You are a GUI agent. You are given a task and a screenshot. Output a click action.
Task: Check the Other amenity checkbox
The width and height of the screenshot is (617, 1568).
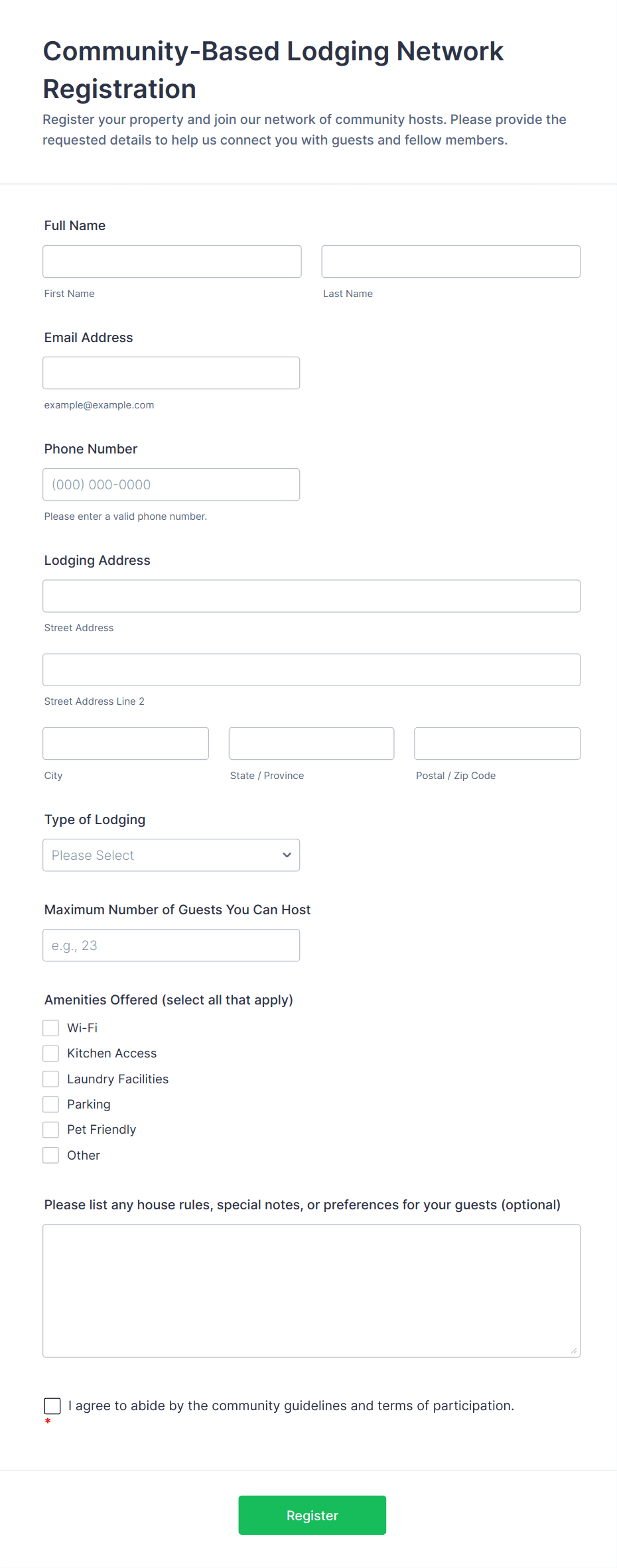[x=51, y=1155]
